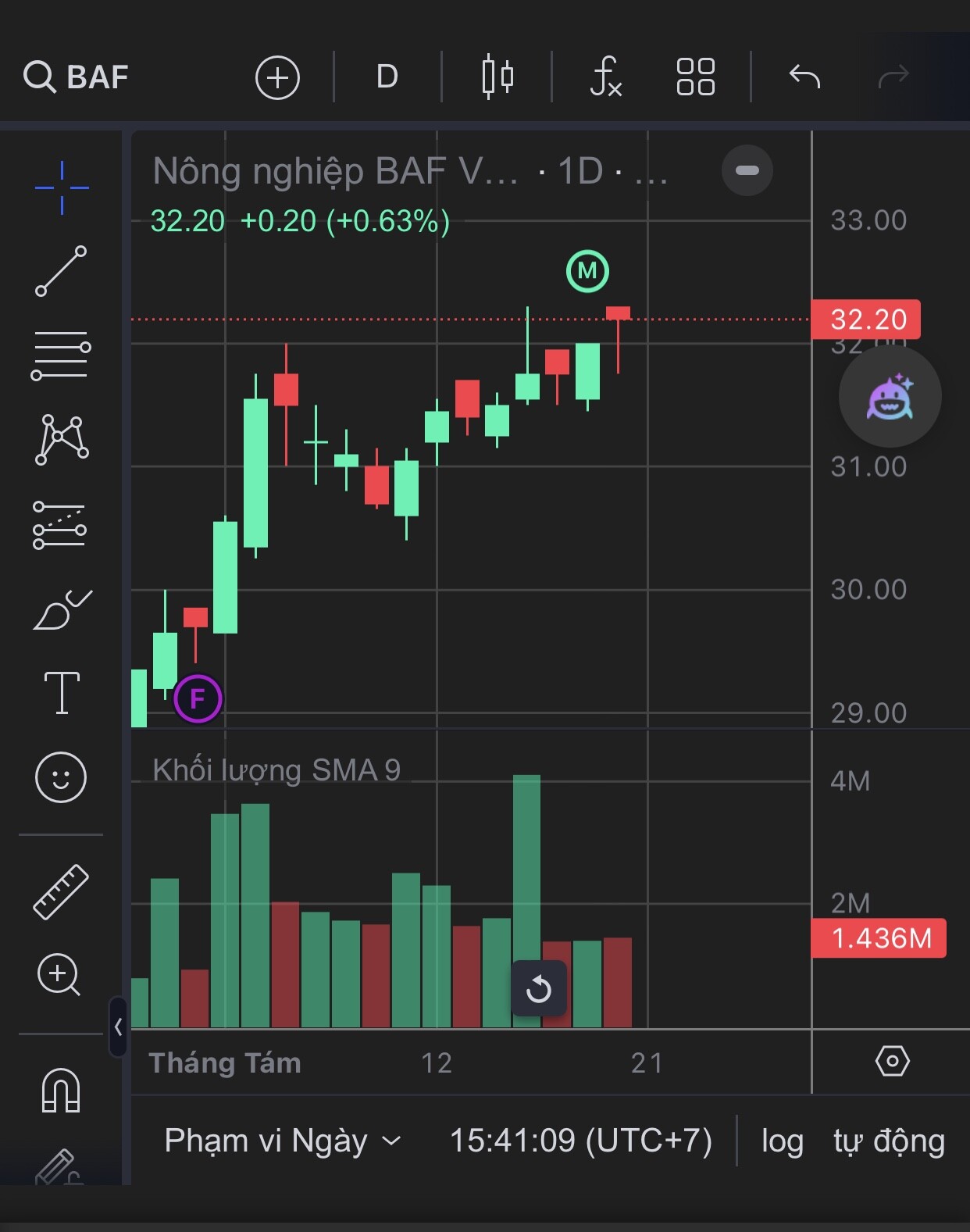Click green M marker on chart
970x1232 pixels.
[x=587, y=271]
